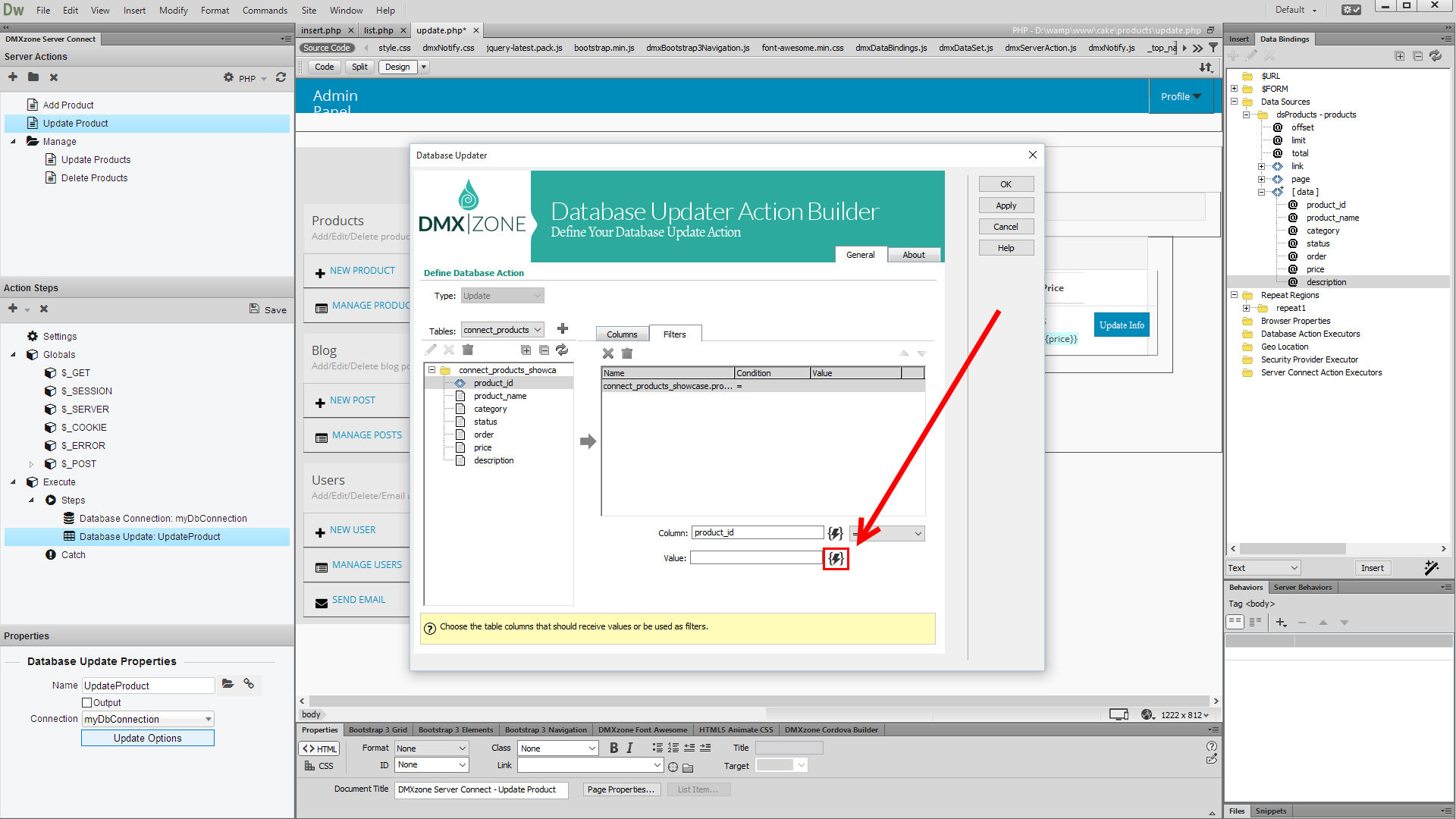Click the filter icon in related files bar
Screen dimensions: 1456x819
pos(1213,48)
